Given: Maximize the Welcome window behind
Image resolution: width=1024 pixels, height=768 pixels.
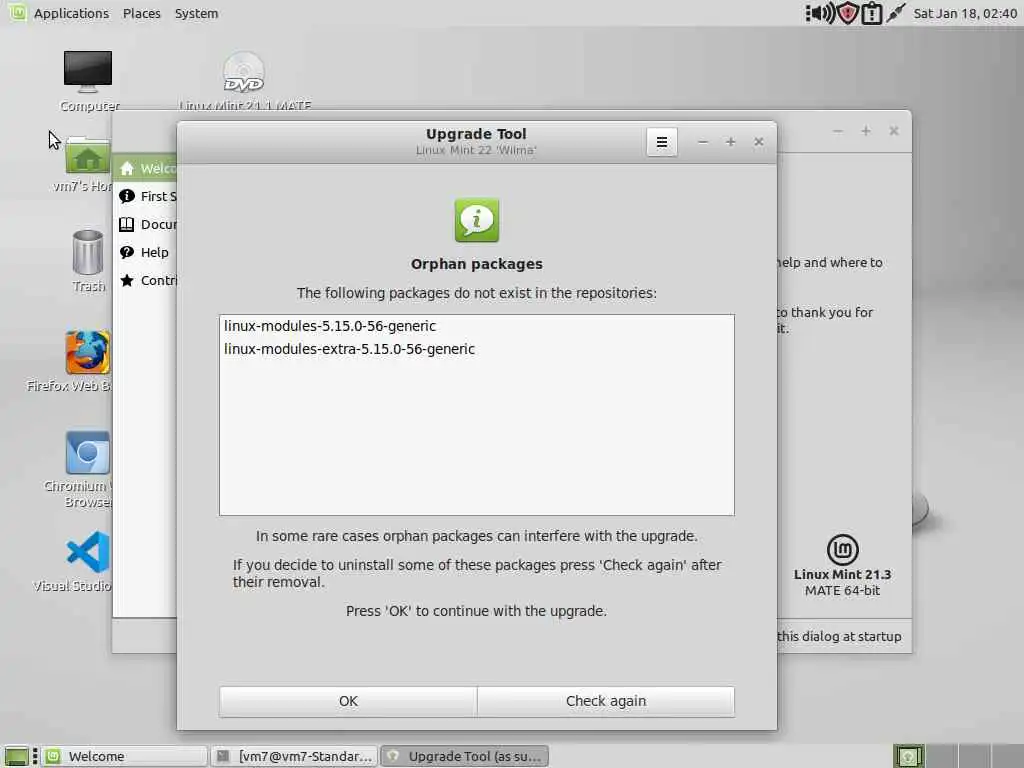Looking at the screenshot, I should pyautogui.click(x=866, y=131).
